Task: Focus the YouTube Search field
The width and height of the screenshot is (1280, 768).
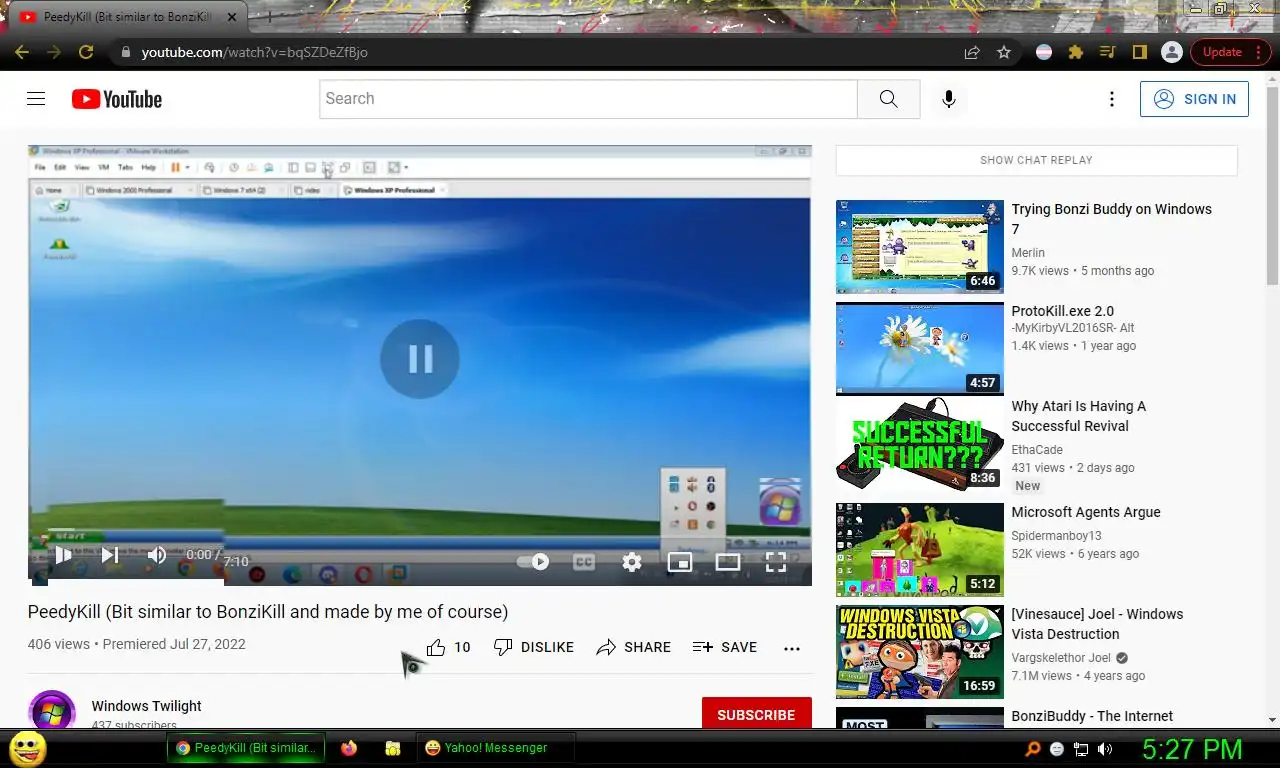Action: click(x=588, y=98)
